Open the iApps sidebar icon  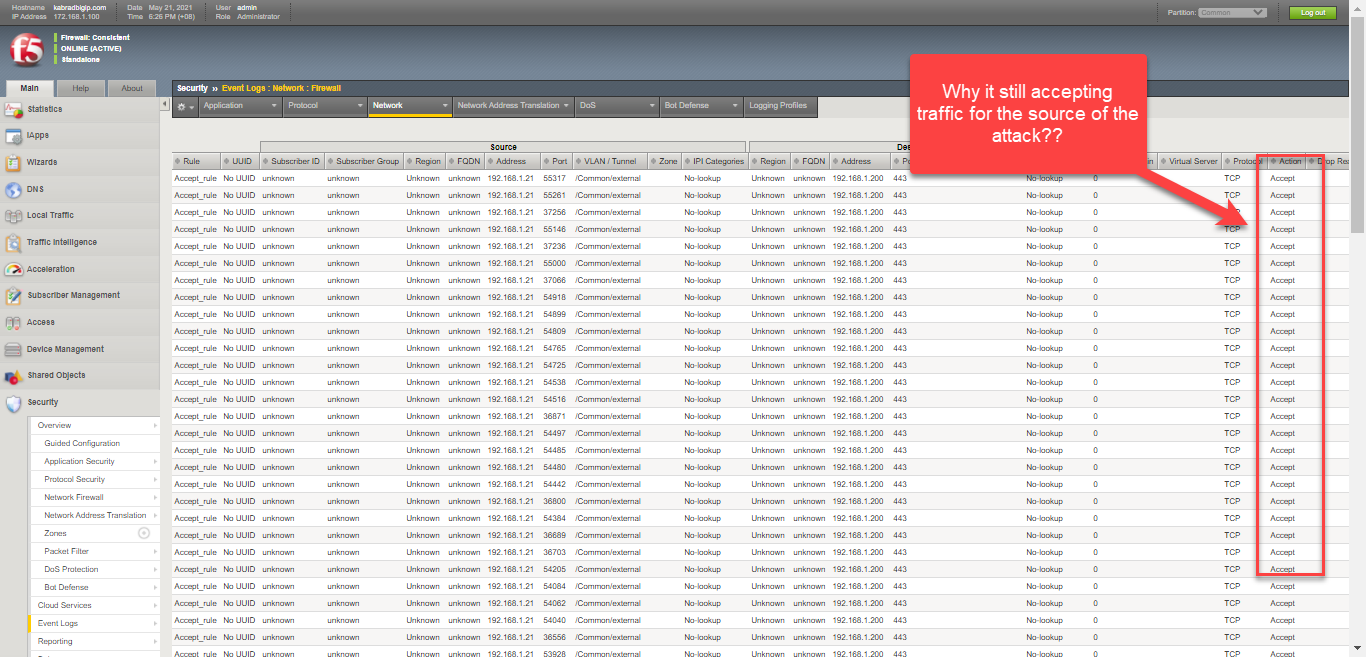point(13,136)
